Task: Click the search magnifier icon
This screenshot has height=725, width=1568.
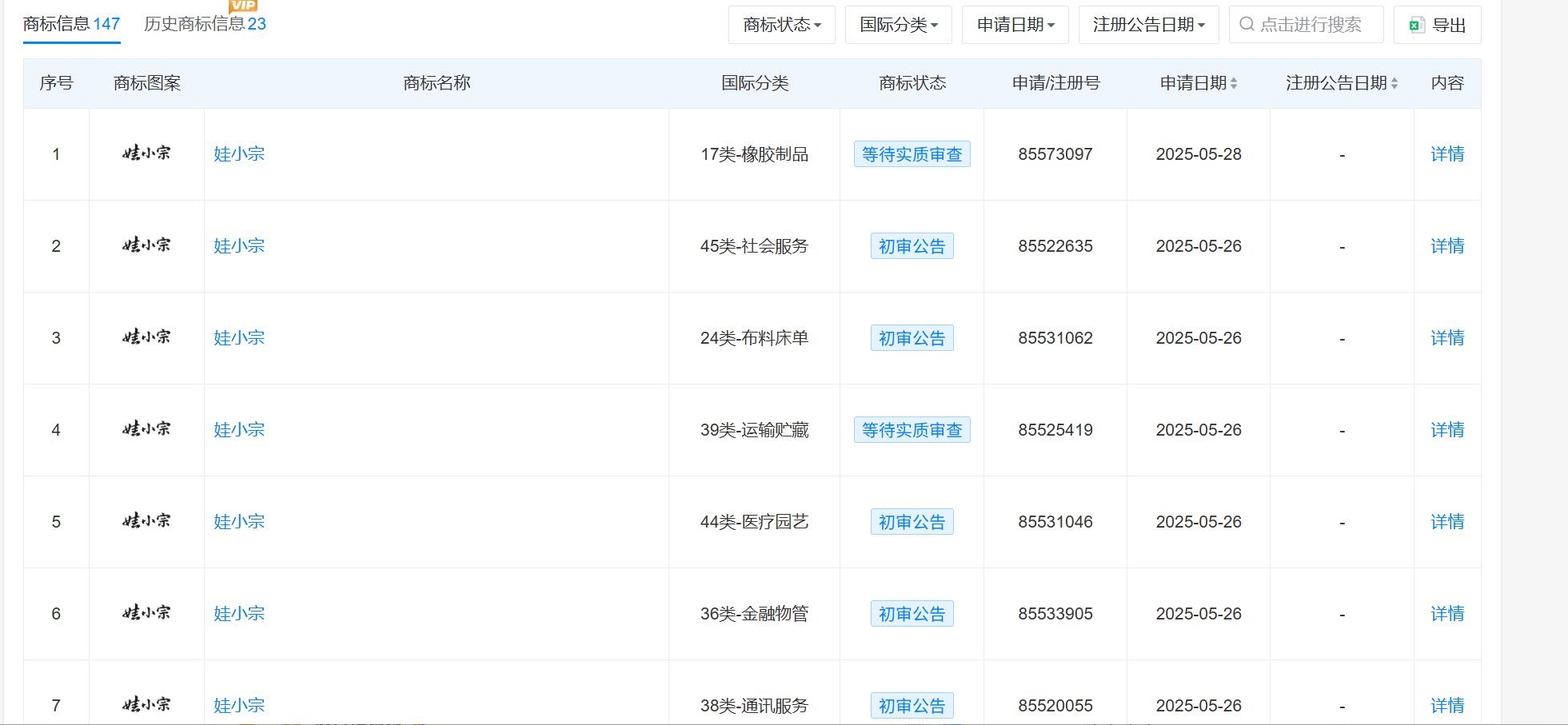Action: click(1247, 25)
